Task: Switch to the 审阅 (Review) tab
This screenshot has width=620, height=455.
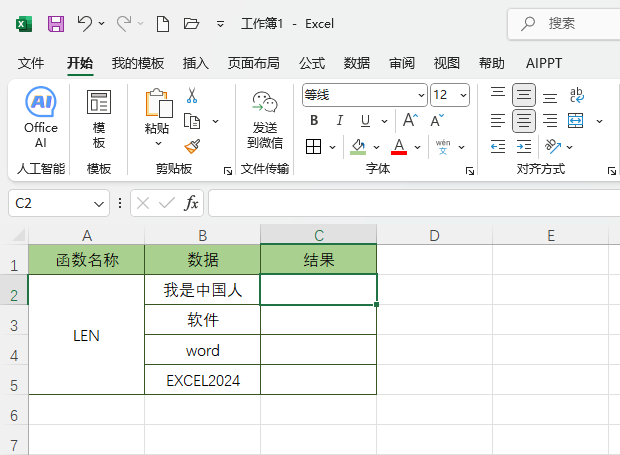Action: pyautogui.click(x=402, y=63)
